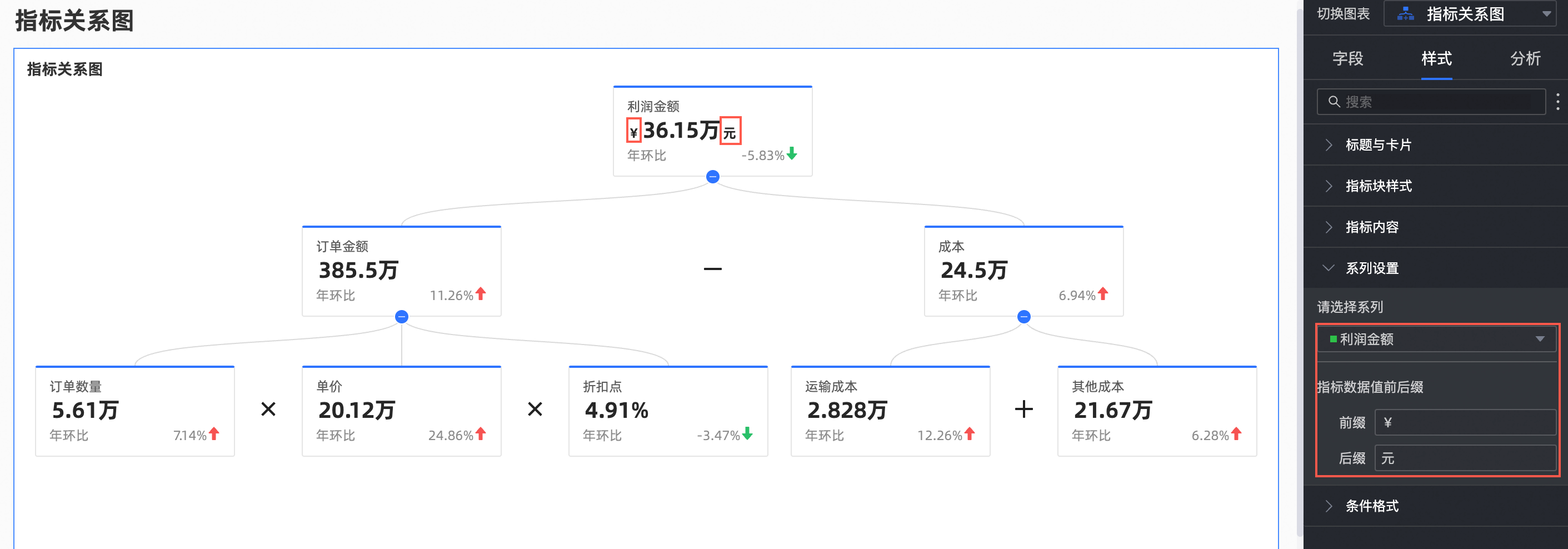1568x549 pixels.
Task: Click the 后缀 suffix input field
Action: pyautogui.click(x=1465, y=458)
